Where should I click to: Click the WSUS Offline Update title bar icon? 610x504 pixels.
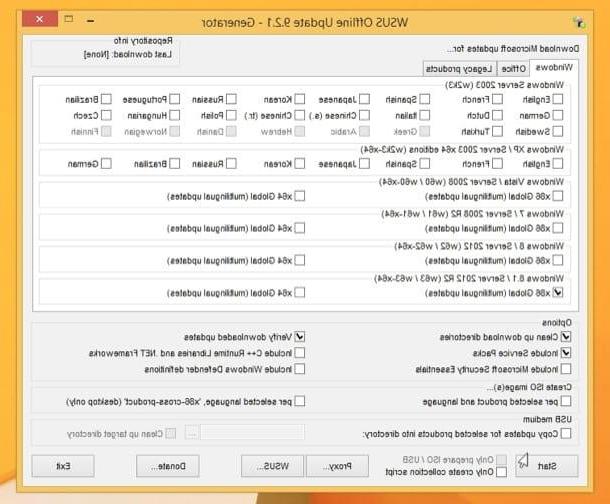click(579, 22)
